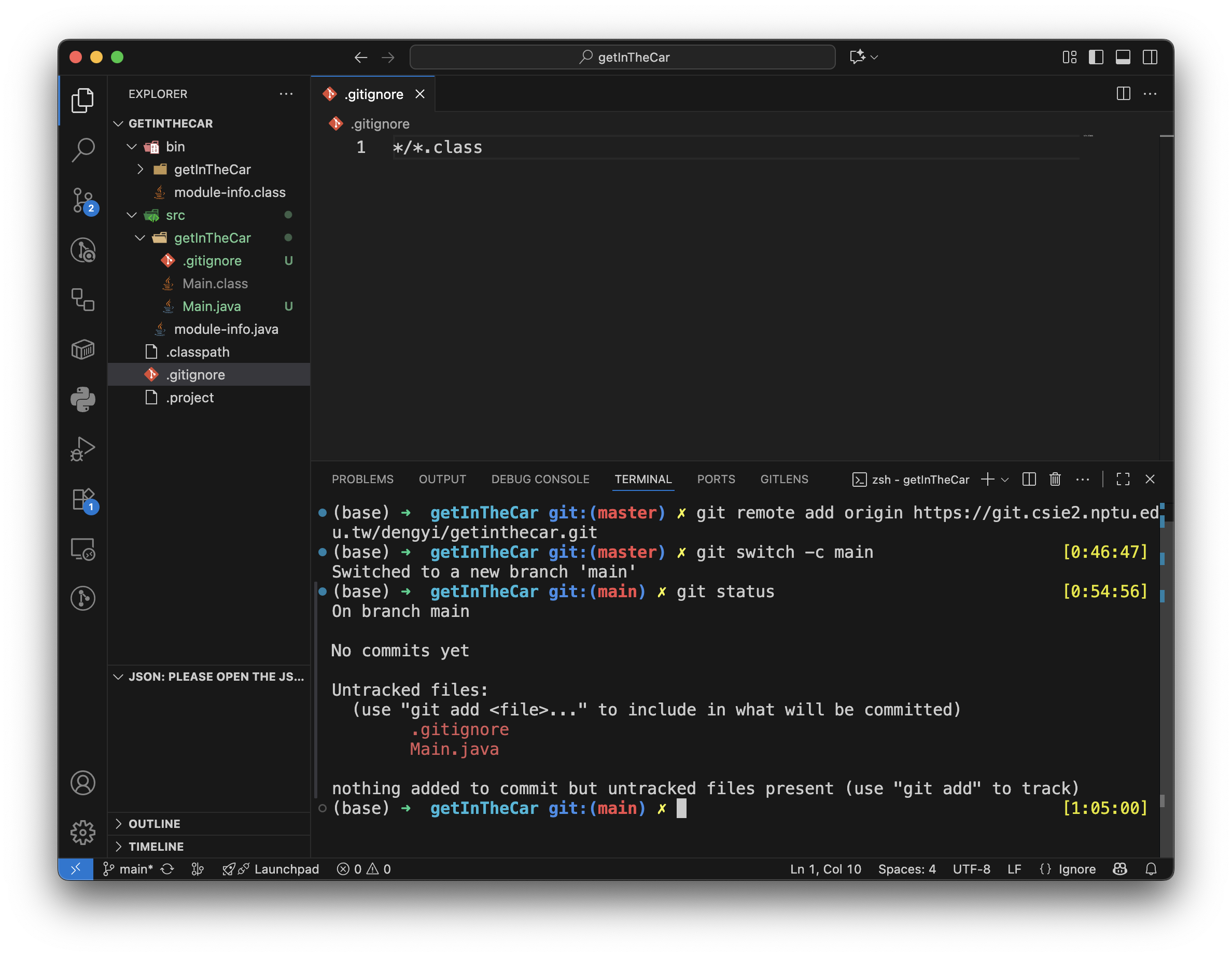Screen dimensions: 1232x957
Task: Open the Search view in activity bar
Action: (83, 150)
